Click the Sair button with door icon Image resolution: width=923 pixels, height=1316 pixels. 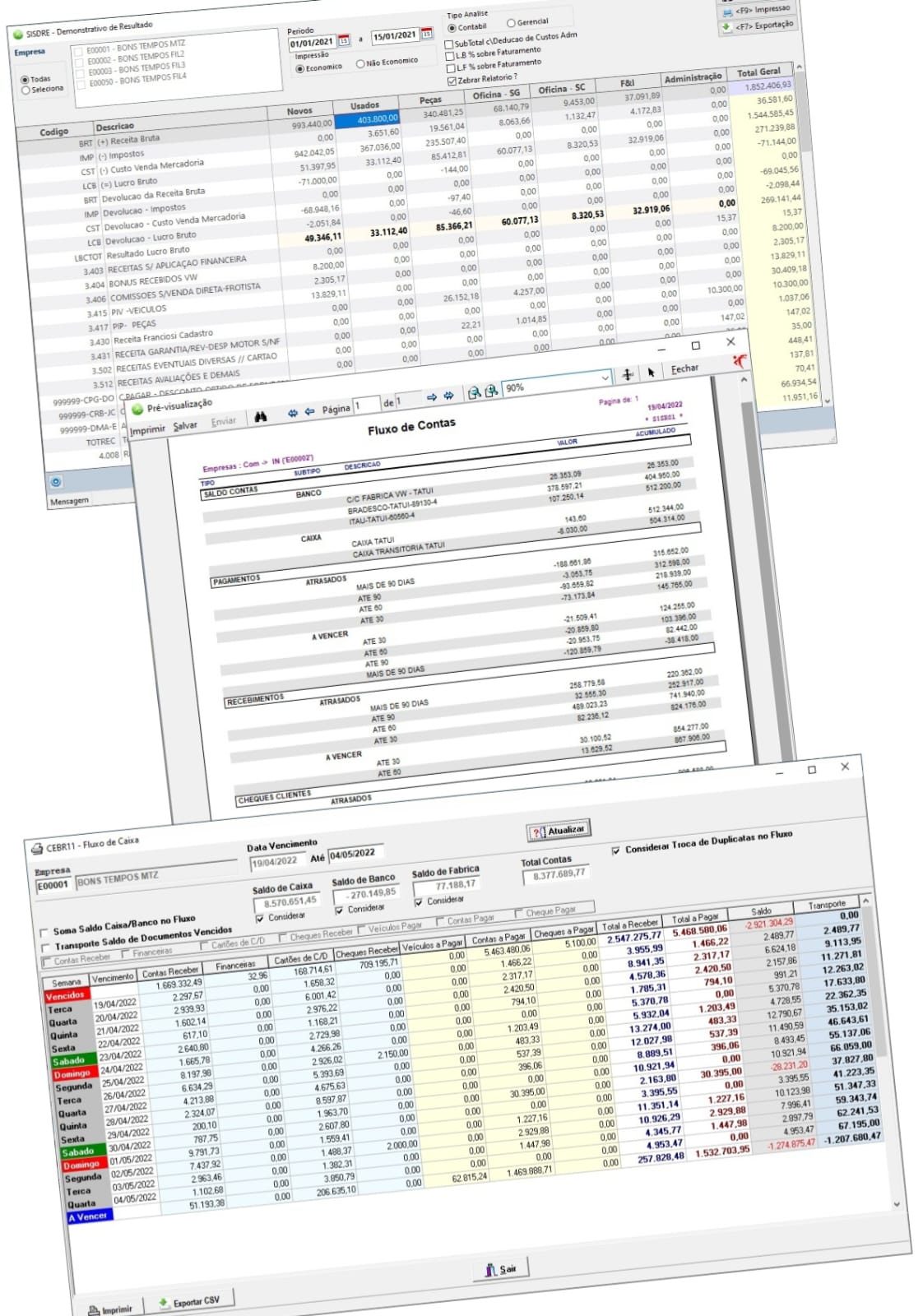(501, 1269)
